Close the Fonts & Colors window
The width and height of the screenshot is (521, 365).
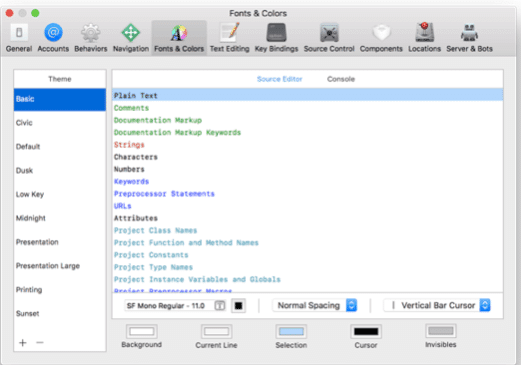tap(9, 13)
